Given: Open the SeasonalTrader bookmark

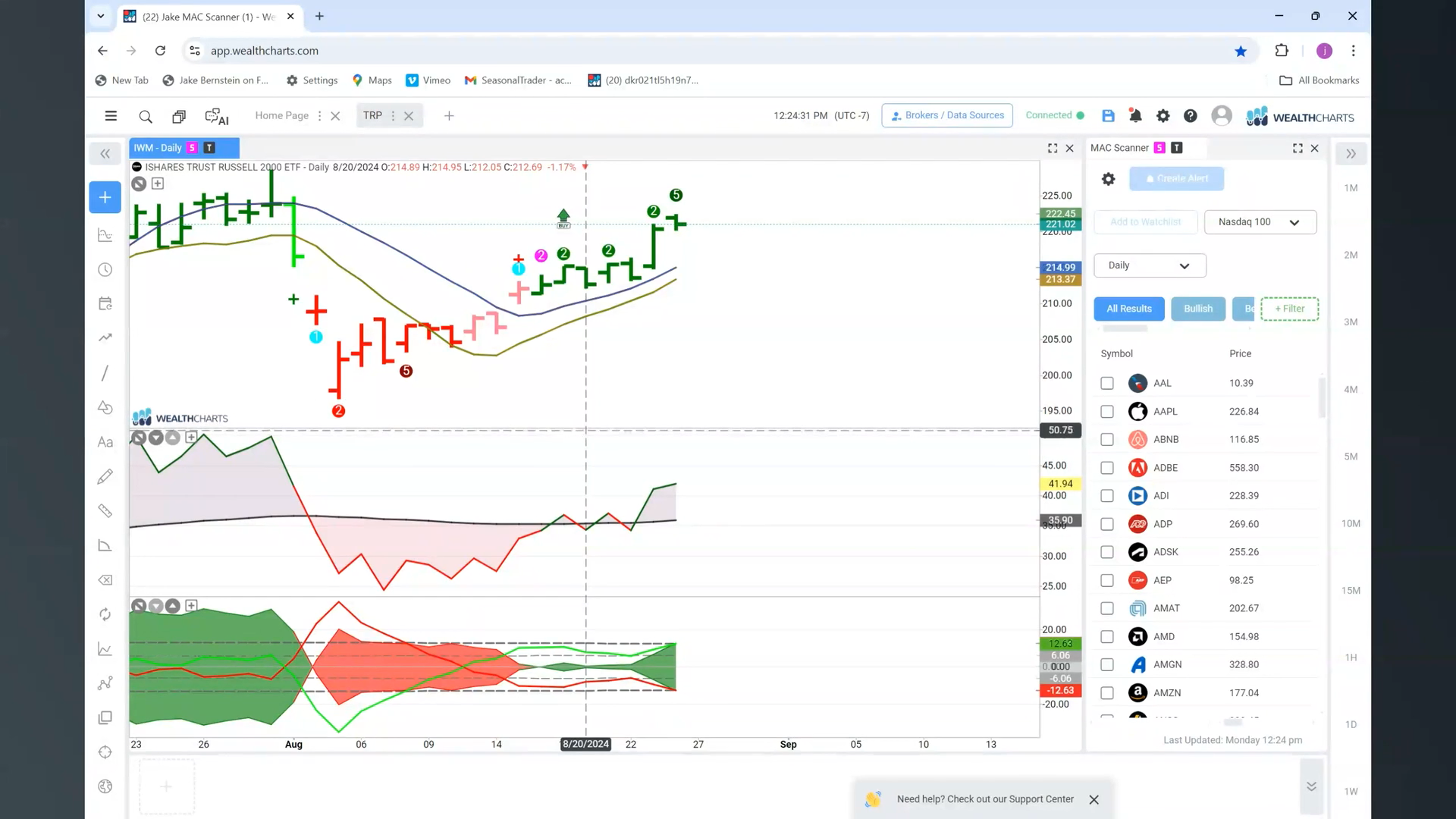Looking at the screenshot, I should [518, 80].
